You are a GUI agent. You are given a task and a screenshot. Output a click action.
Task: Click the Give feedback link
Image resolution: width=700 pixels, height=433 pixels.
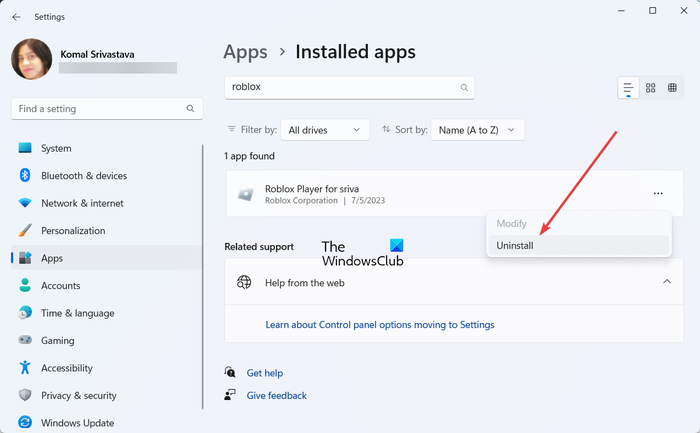click(276, 395)
